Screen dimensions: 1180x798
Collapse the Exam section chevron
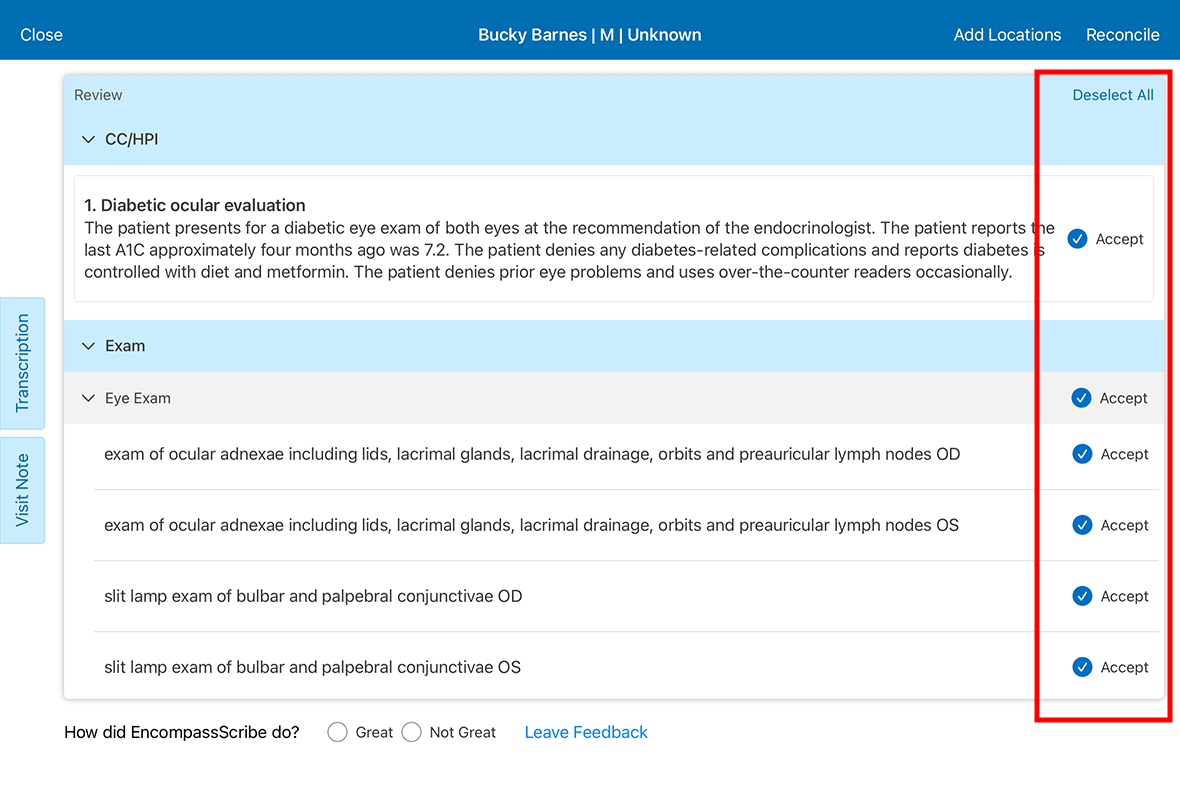click(x=88, y=346)
